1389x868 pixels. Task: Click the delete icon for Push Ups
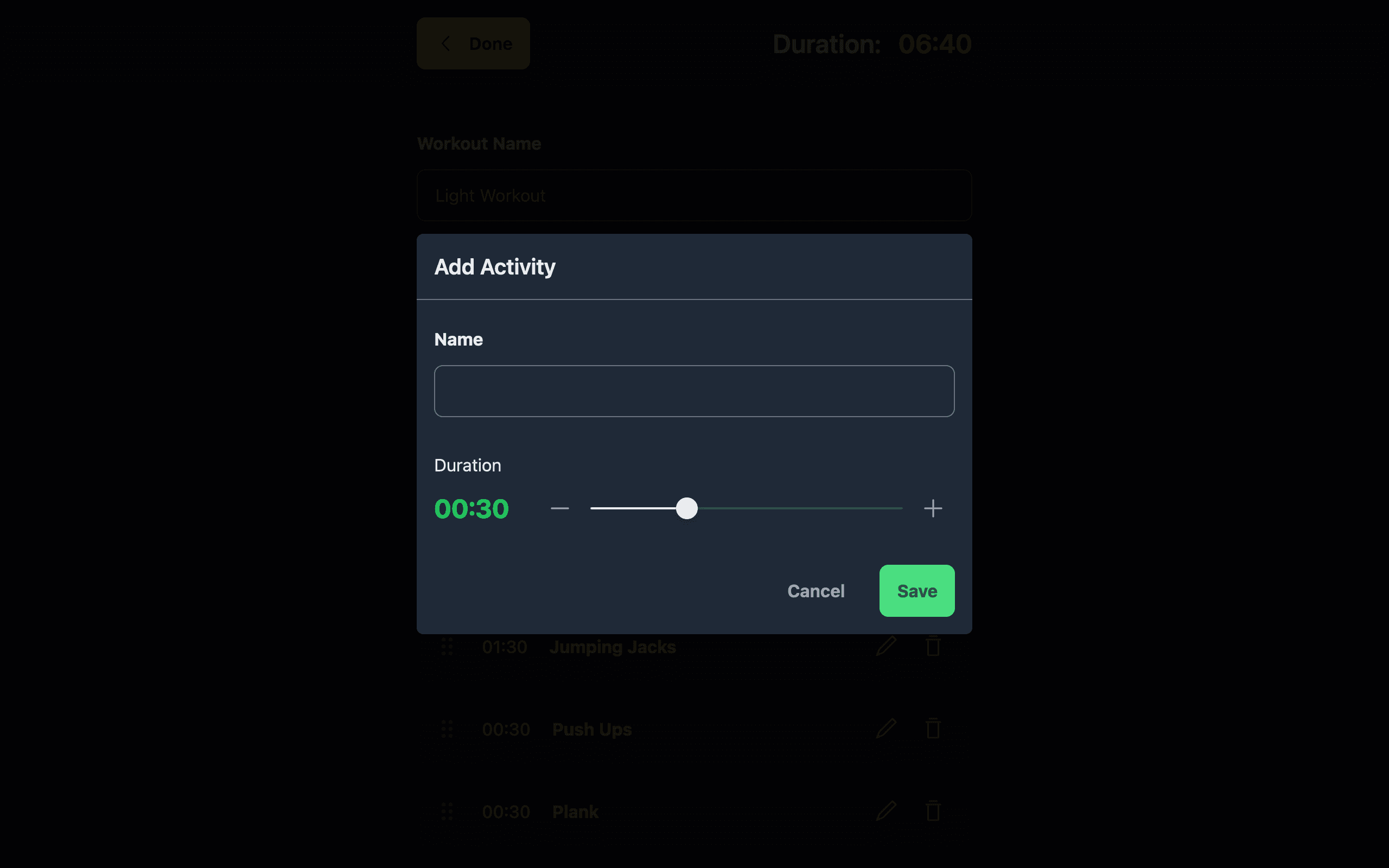click(932, 728)
